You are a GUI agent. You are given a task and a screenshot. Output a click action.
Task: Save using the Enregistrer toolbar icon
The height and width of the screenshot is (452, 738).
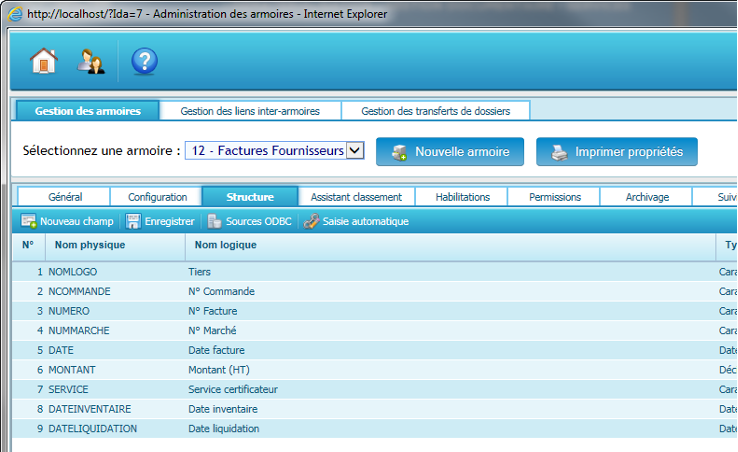[133, 221]
